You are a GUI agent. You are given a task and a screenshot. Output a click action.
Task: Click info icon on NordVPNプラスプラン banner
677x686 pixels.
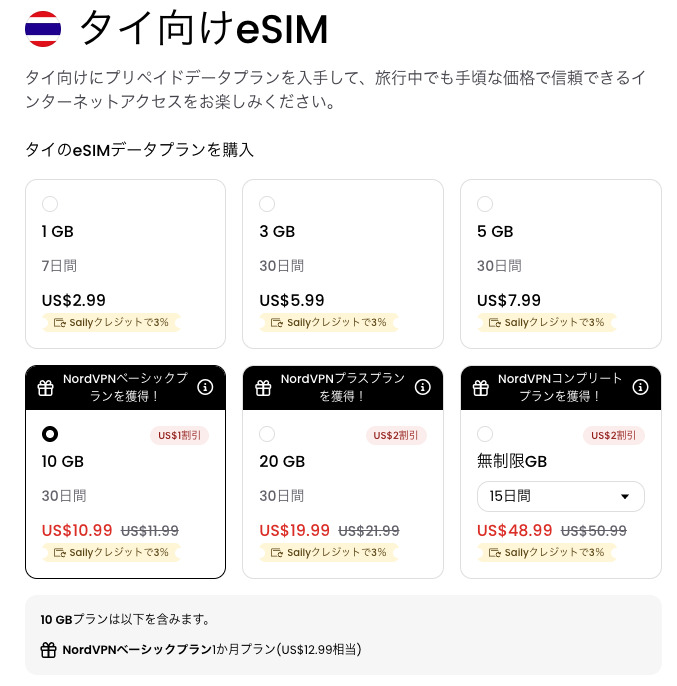coord(423,387)
